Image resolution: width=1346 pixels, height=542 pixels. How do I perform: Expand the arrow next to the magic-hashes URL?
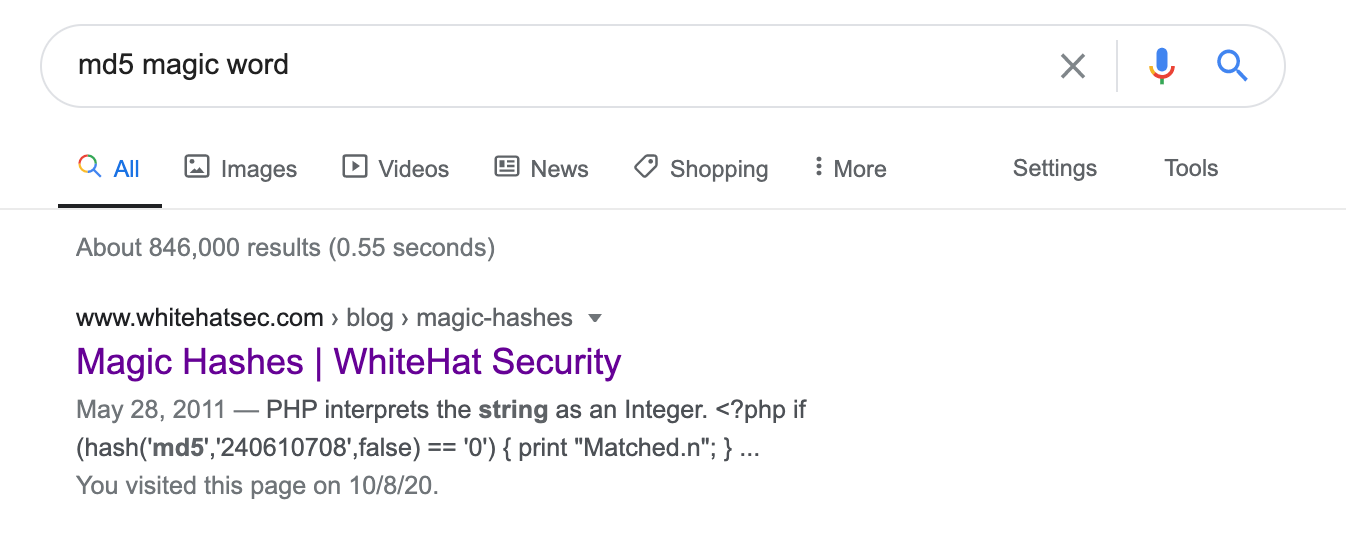(x=595, y=319)
